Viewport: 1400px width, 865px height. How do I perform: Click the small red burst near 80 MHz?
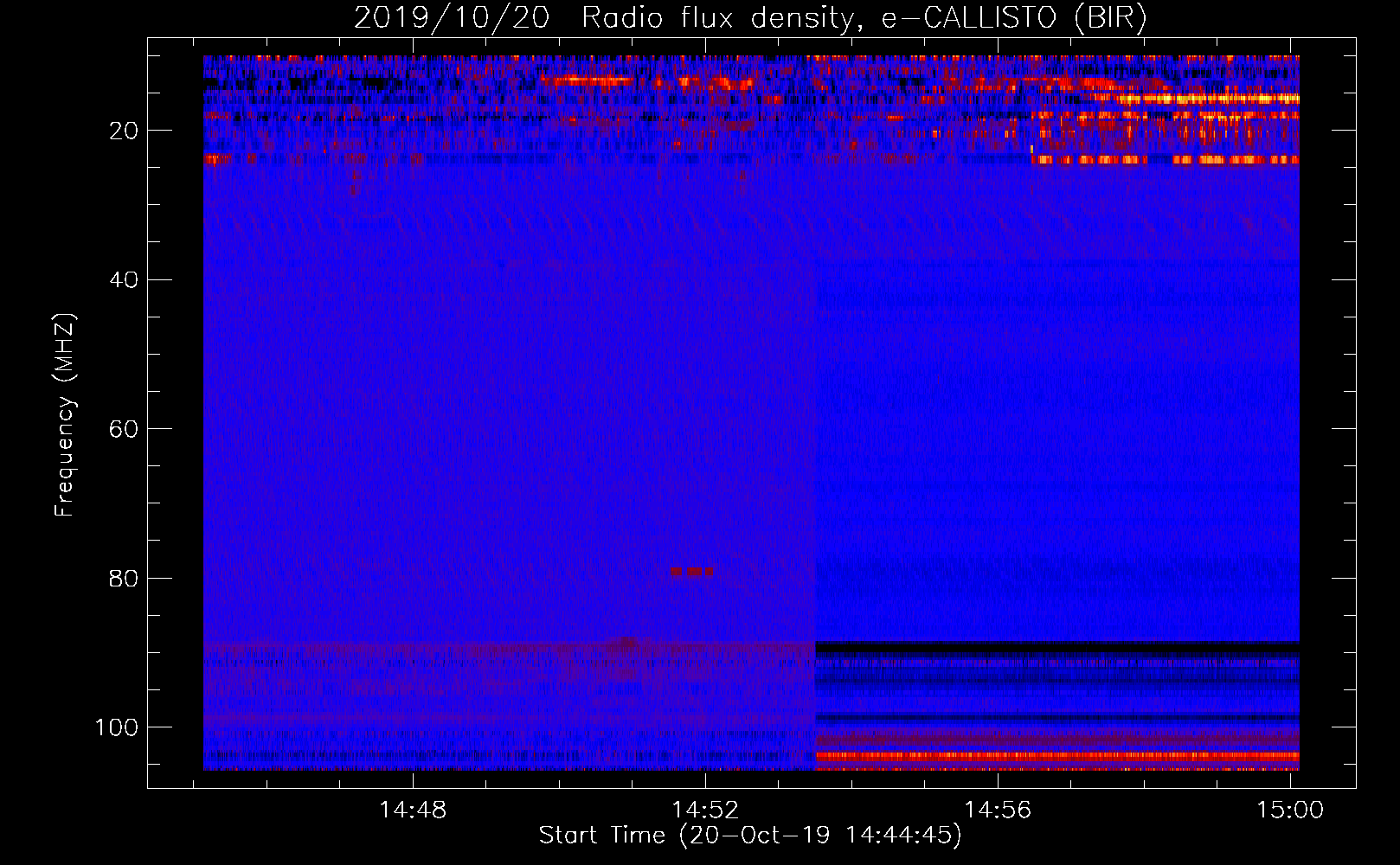tap(692, 571)
